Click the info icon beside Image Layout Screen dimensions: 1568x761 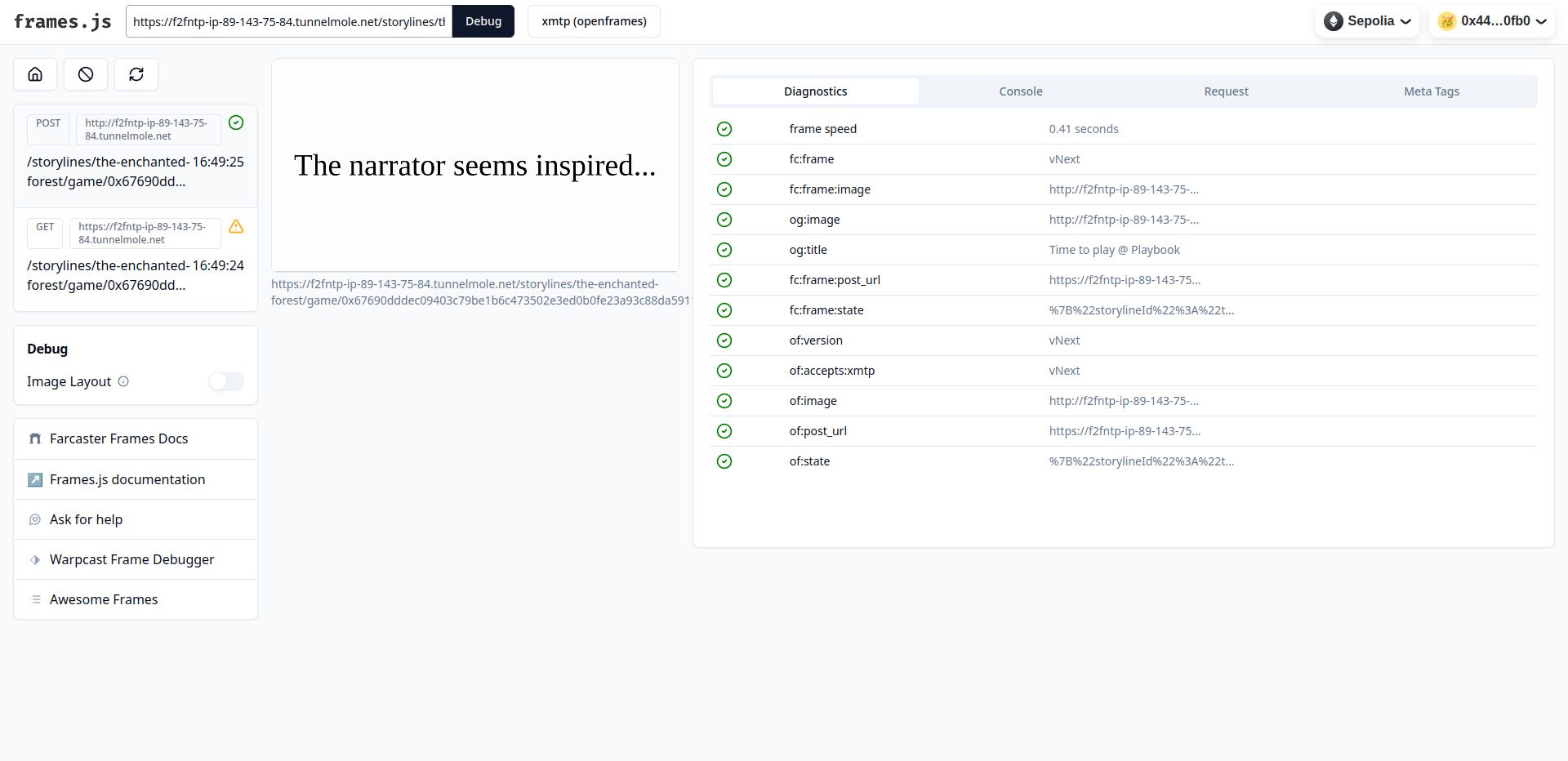tap(123, 381)
